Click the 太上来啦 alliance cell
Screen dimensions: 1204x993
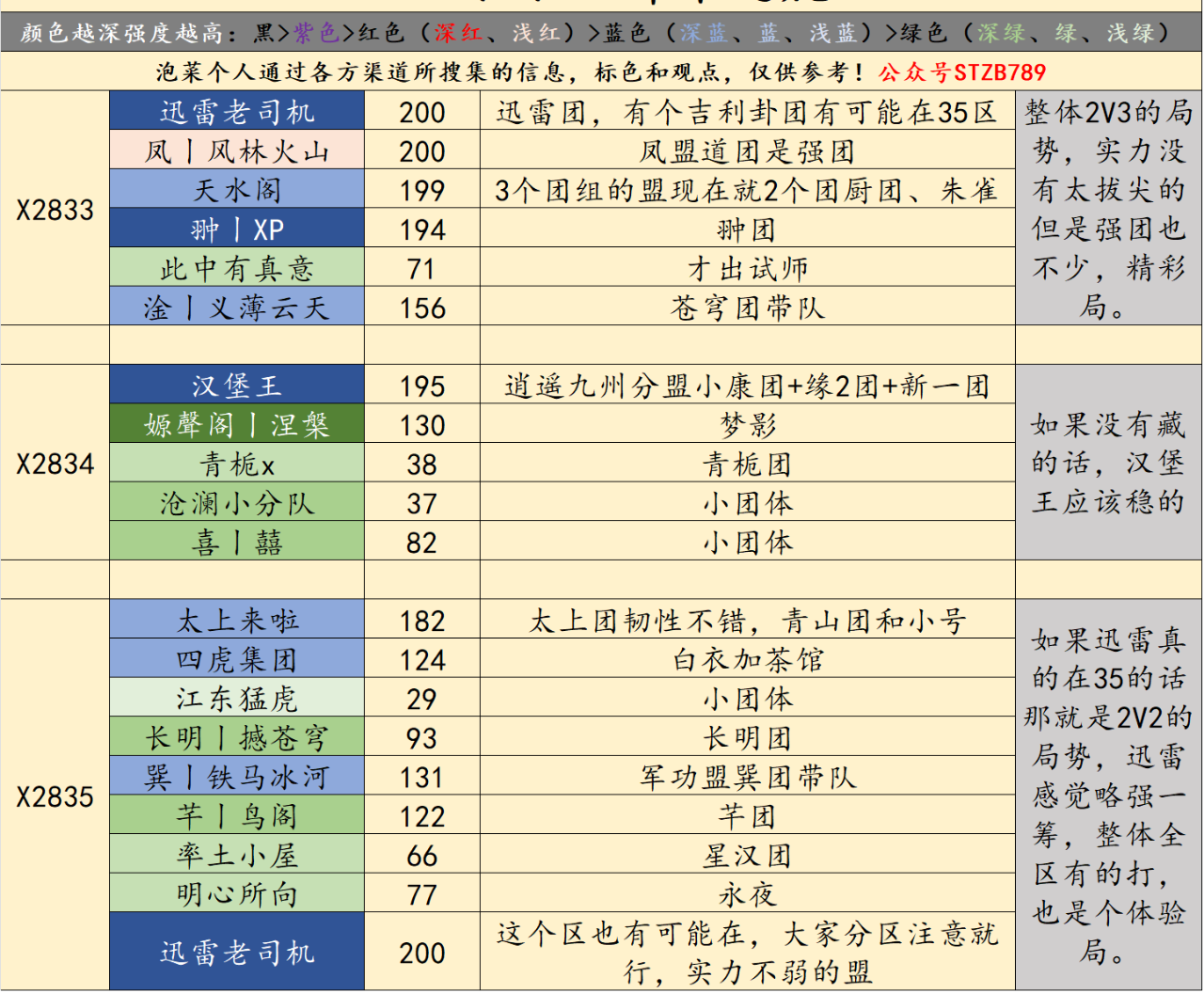tap(237, 620)
